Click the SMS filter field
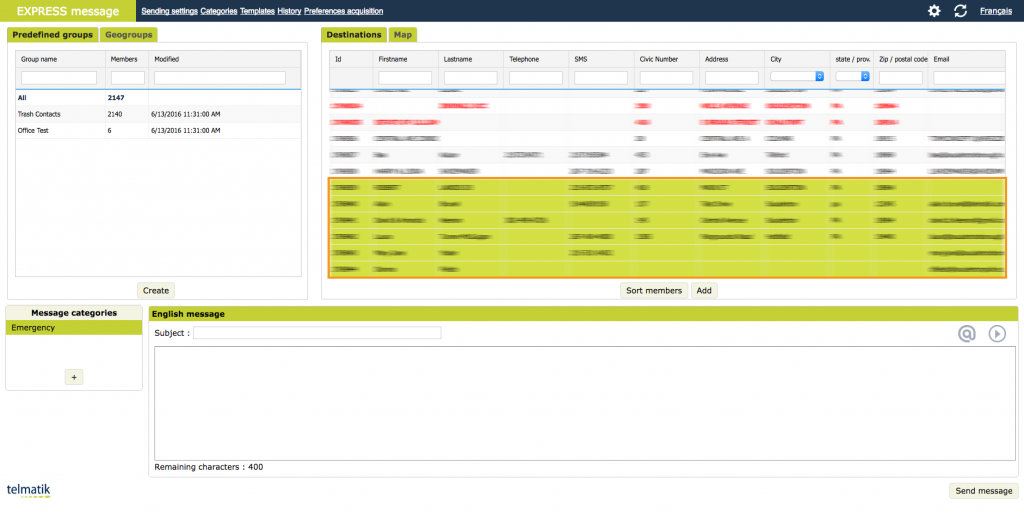 click(x=601, y=78)
